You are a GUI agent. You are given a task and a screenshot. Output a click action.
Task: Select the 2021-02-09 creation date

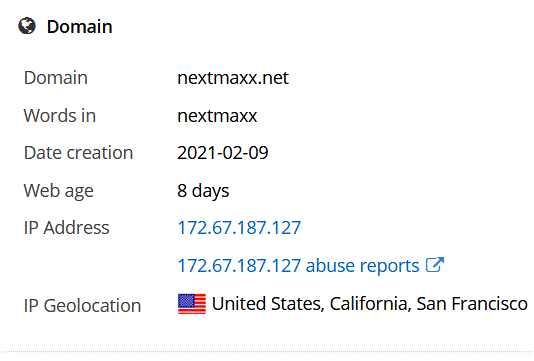point(223,153)
